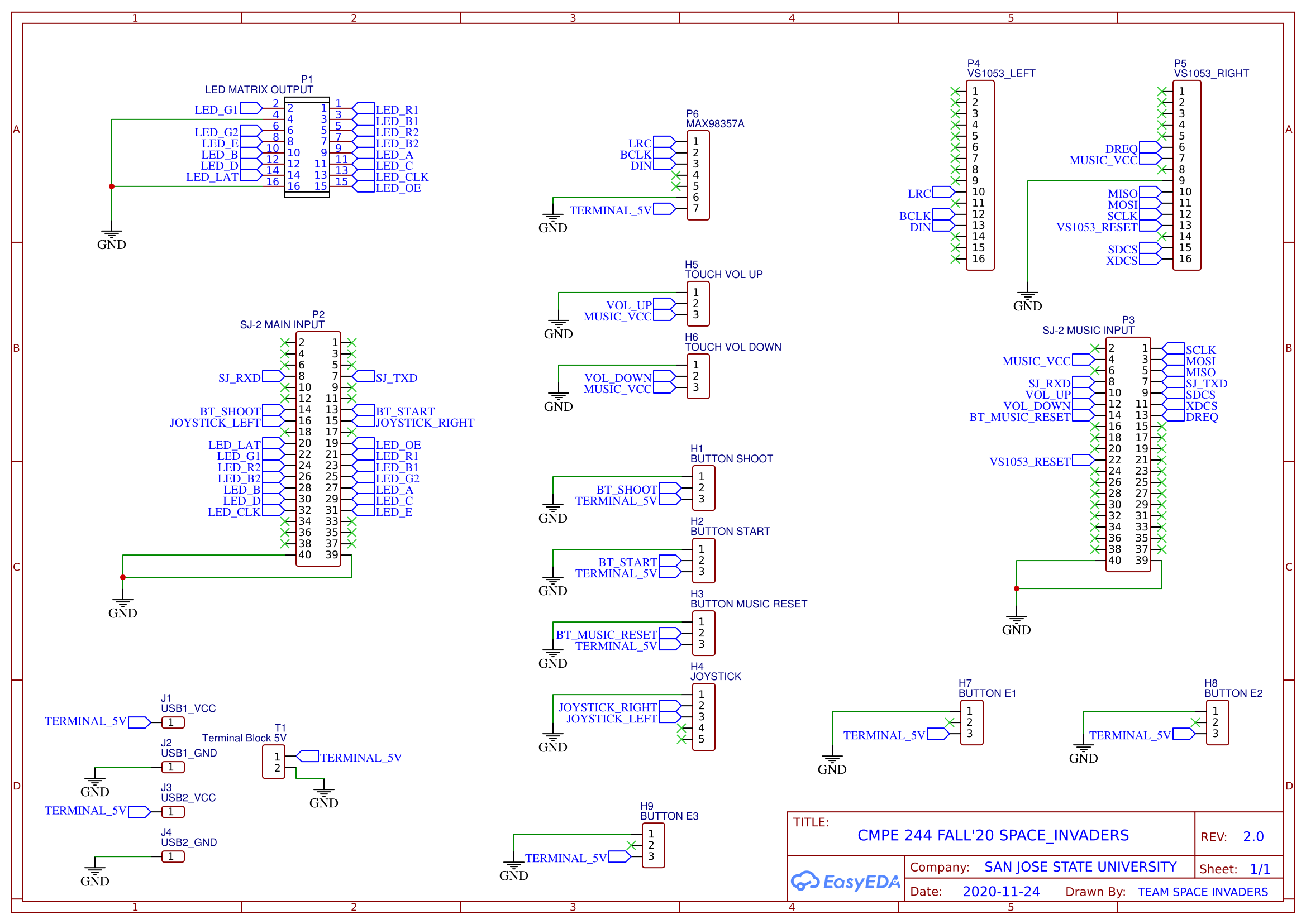
Task: Select the P4 VS1053_LEFT connector body
Action: 980,175
